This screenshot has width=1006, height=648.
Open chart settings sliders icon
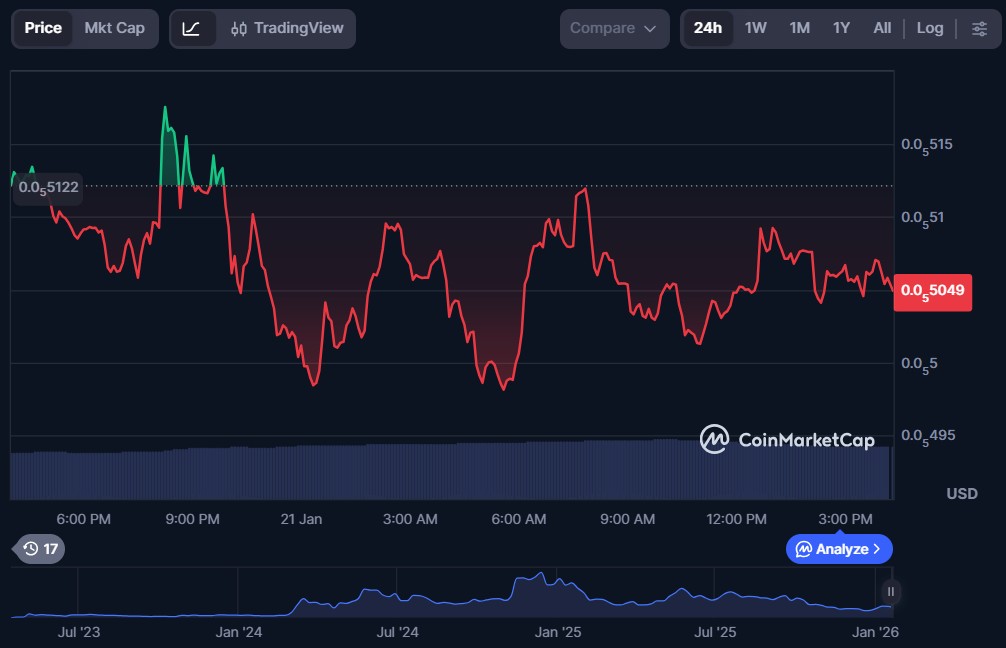tap(979, 29)
